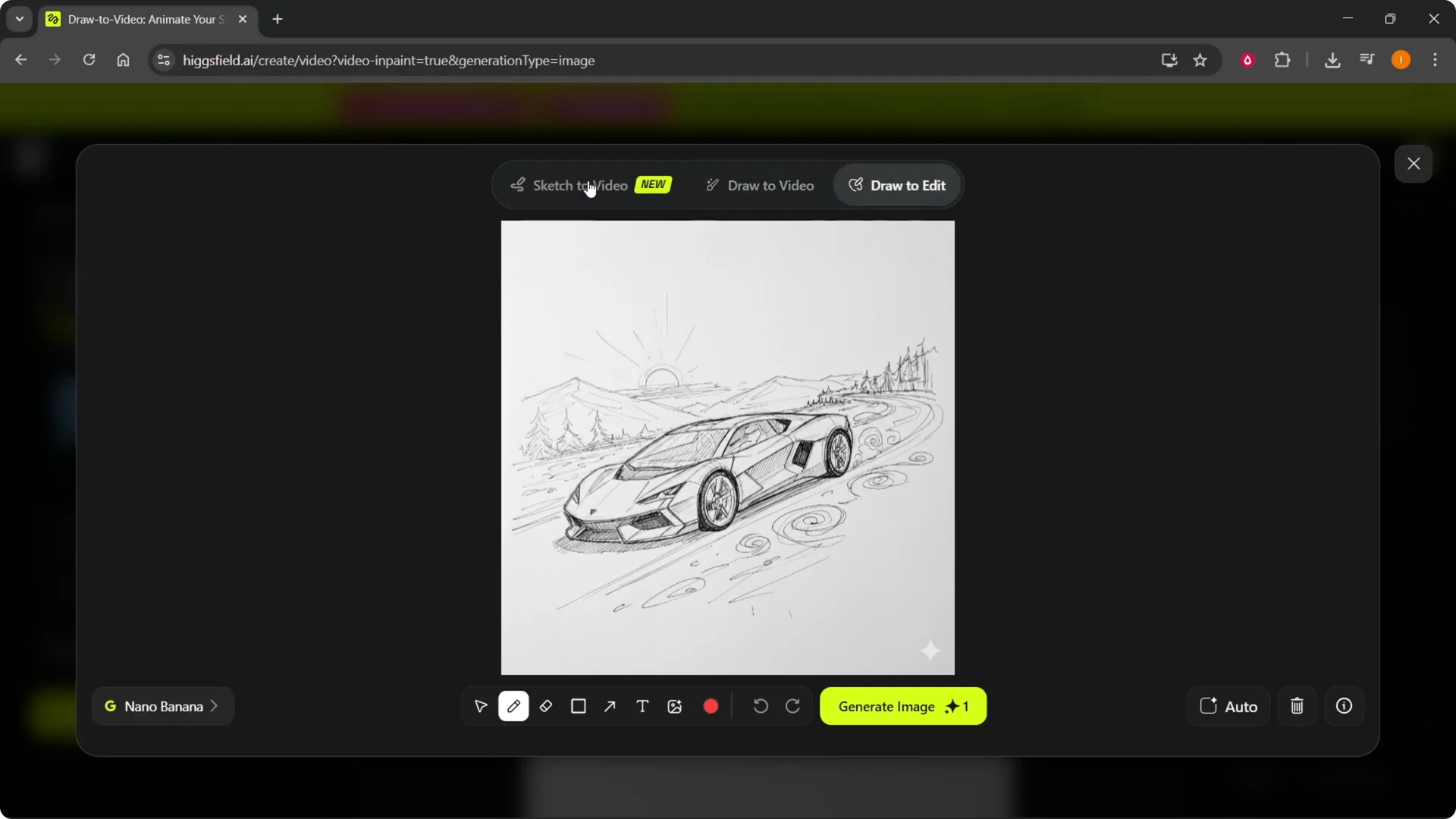
Task: Select the Arrow drawing tool
Action: click(610, 706)
